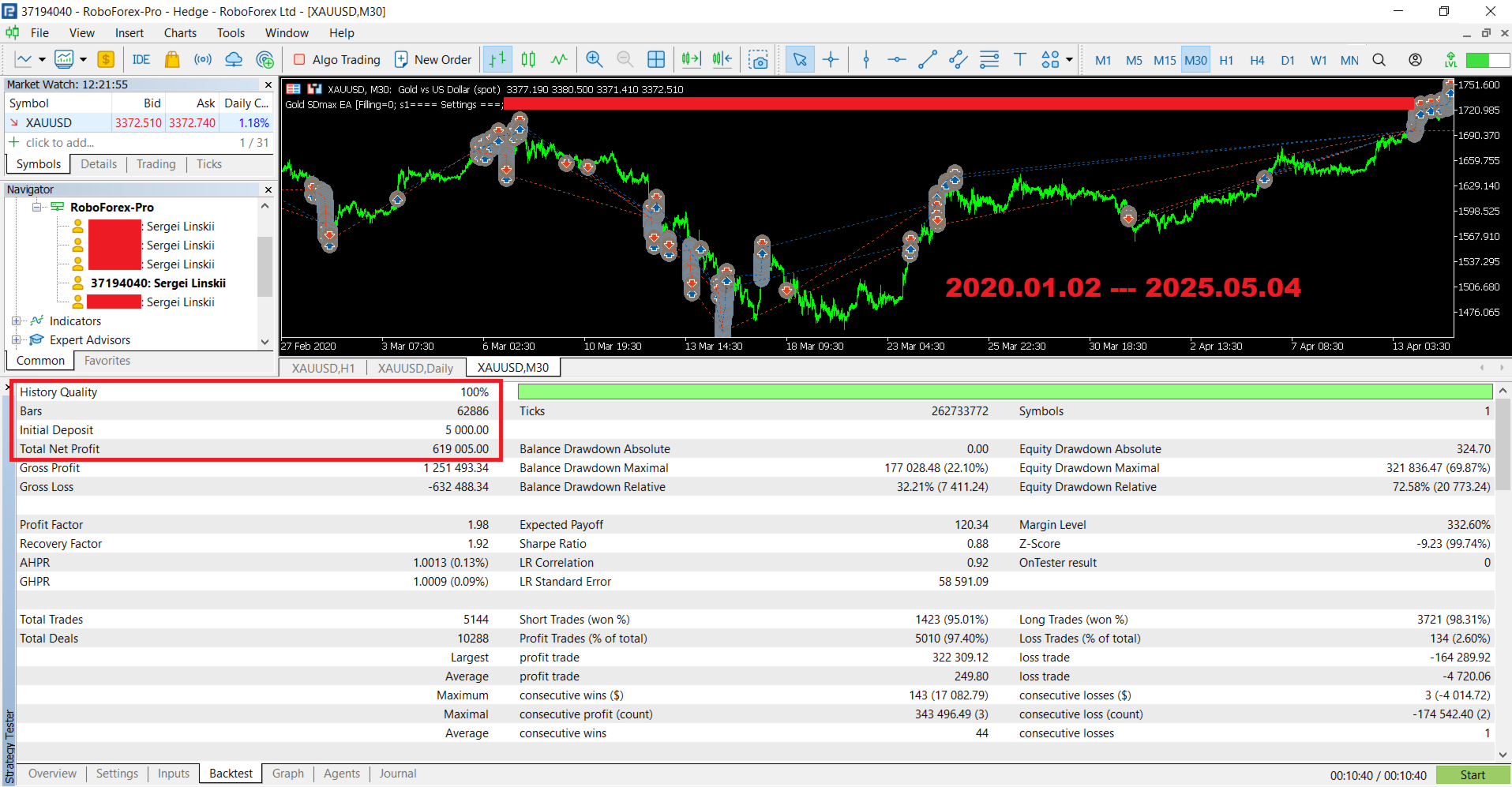Switch chart to line chart mode

point(559,59)
